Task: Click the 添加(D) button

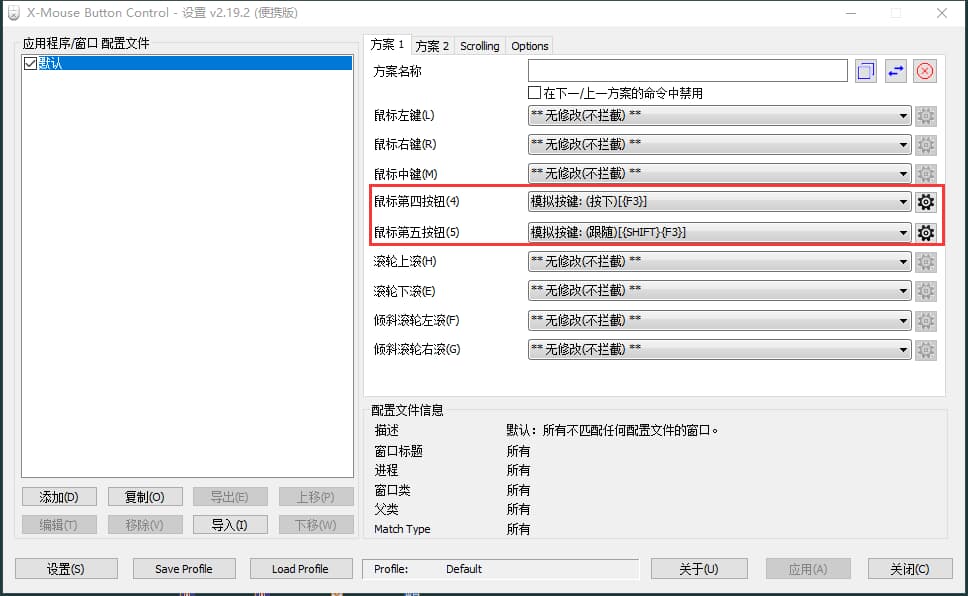Action: click(x=59, y=497)
